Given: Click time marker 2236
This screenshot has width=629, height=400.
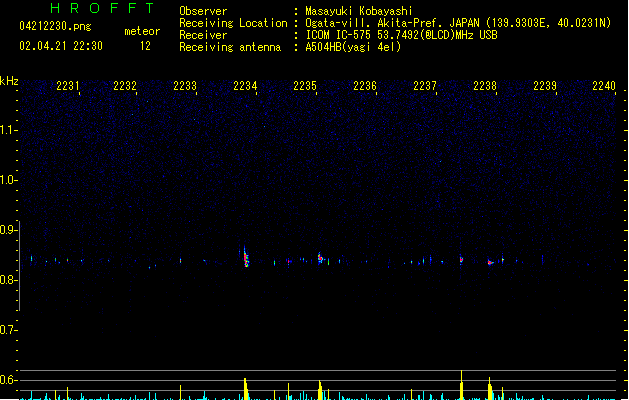Looking at the screenshot, I should [x=365, y=86].
